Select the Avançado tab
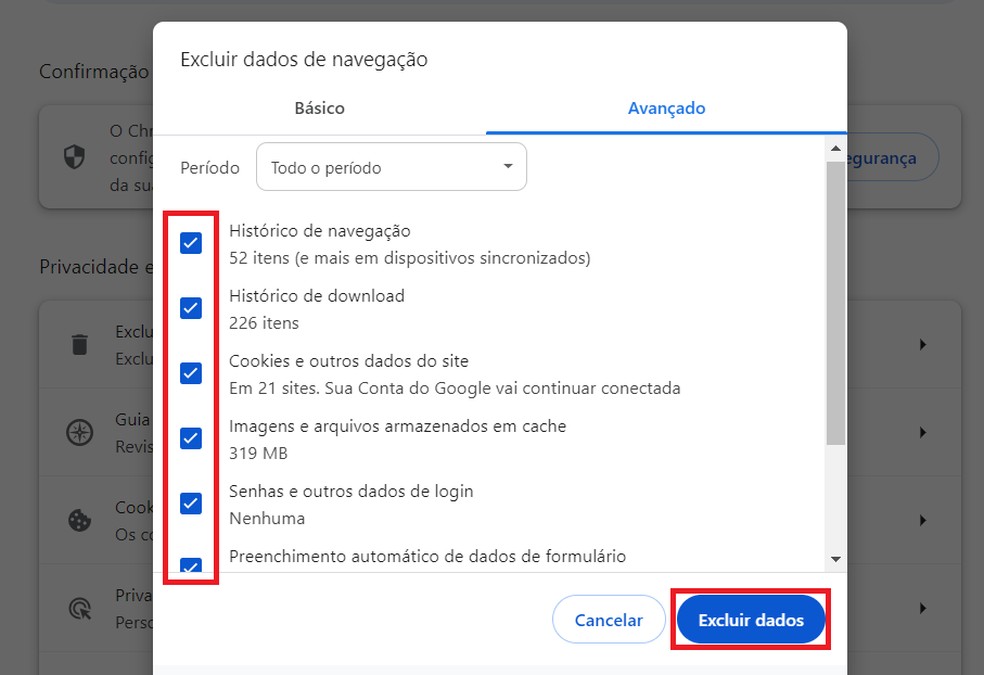 666,108
